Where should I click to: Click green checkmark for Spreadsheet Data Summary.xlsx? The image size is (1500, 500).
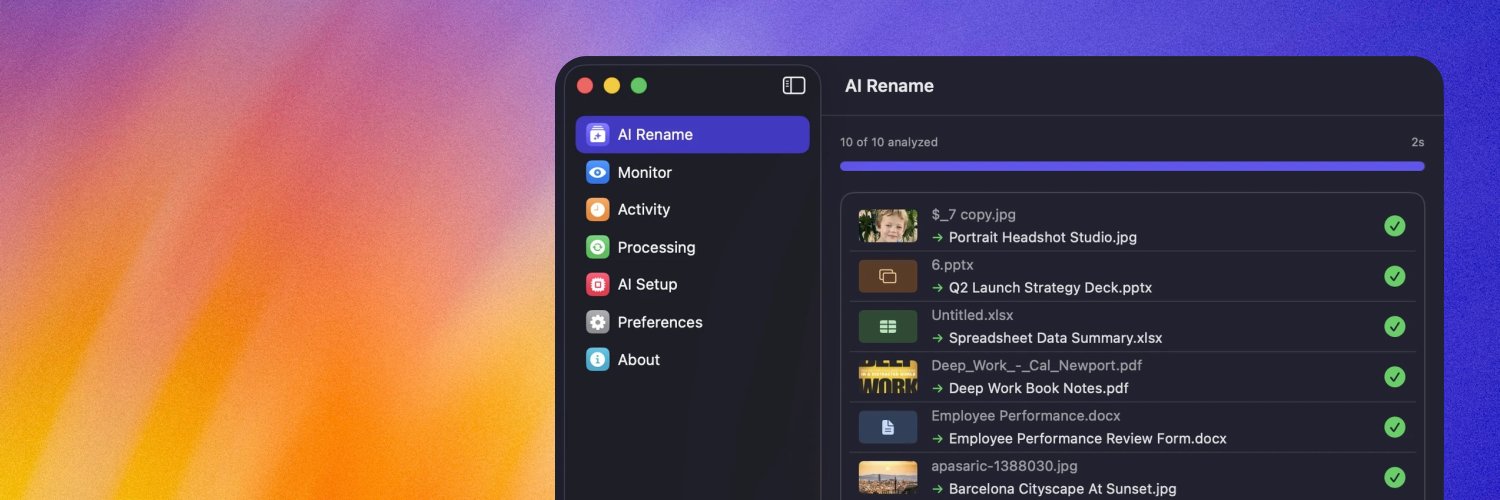click(x=1395, y=326)
